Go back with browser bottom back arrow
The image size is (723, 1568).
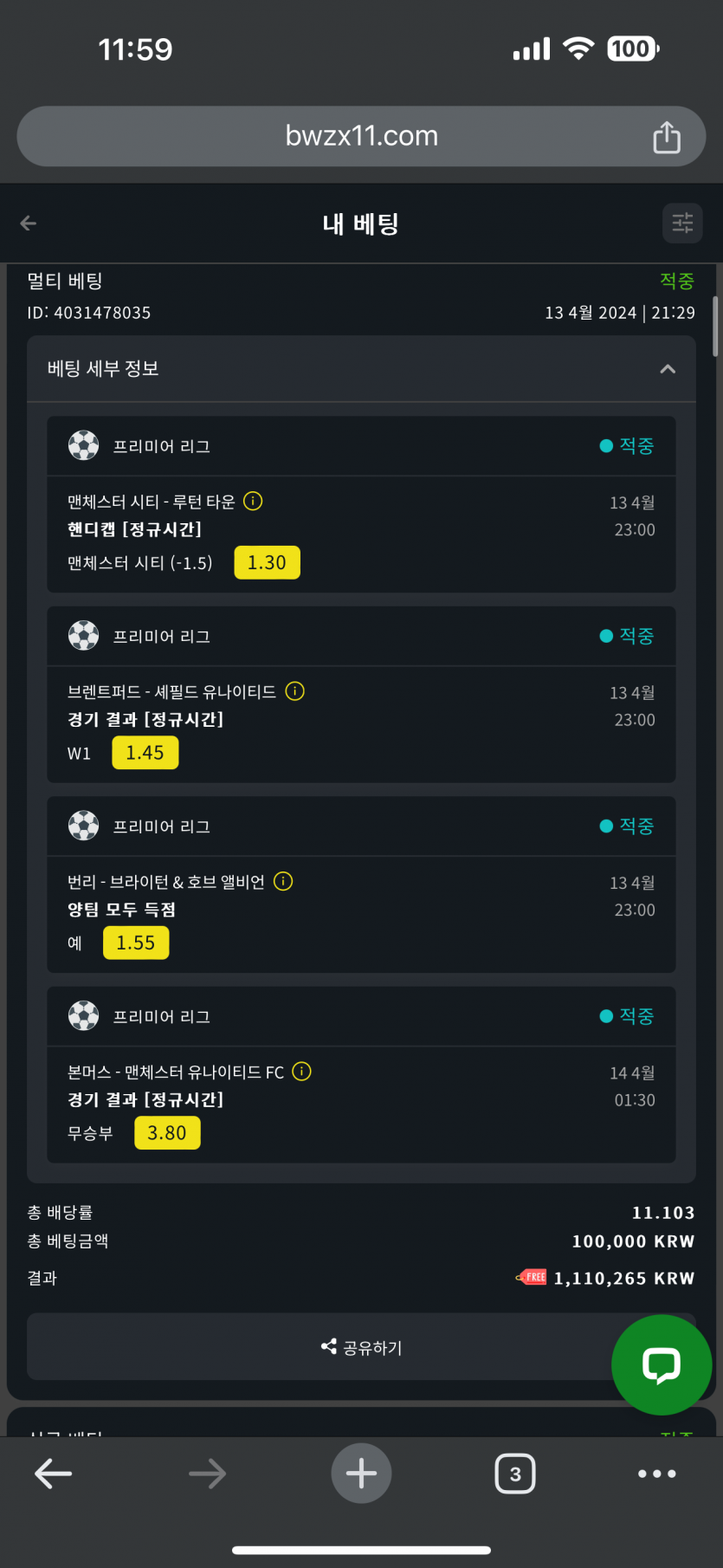(x=53, y=1473)
